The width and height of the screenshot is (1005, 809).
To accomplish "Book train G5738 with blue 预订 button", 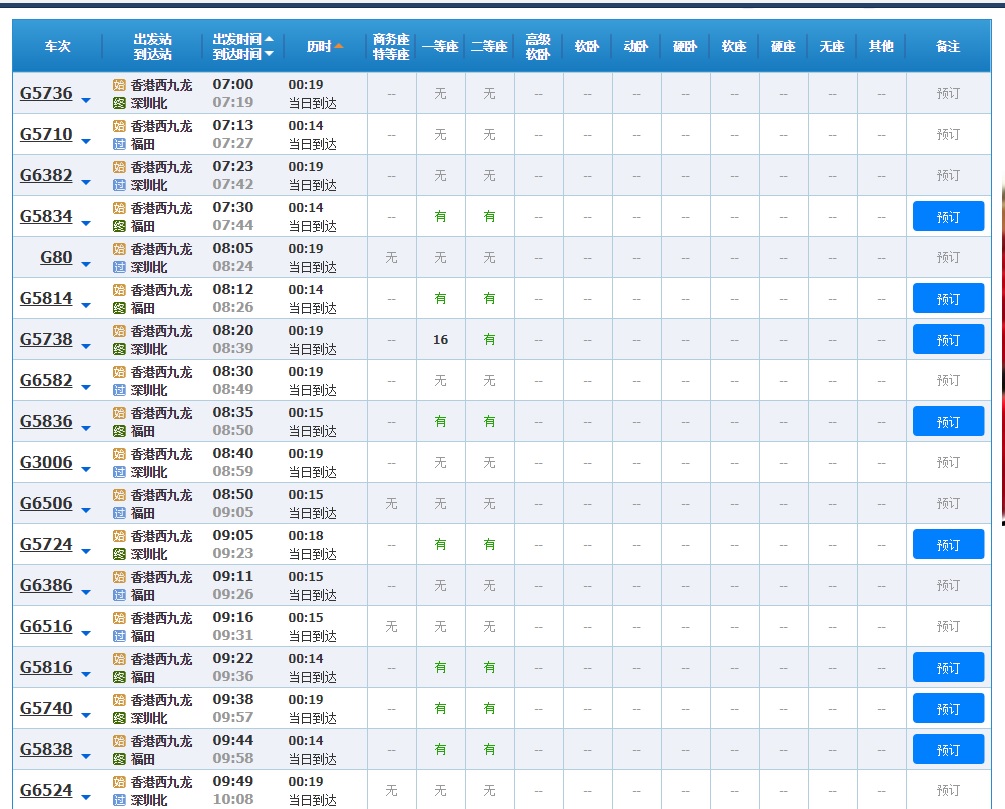I will point(948,339).
